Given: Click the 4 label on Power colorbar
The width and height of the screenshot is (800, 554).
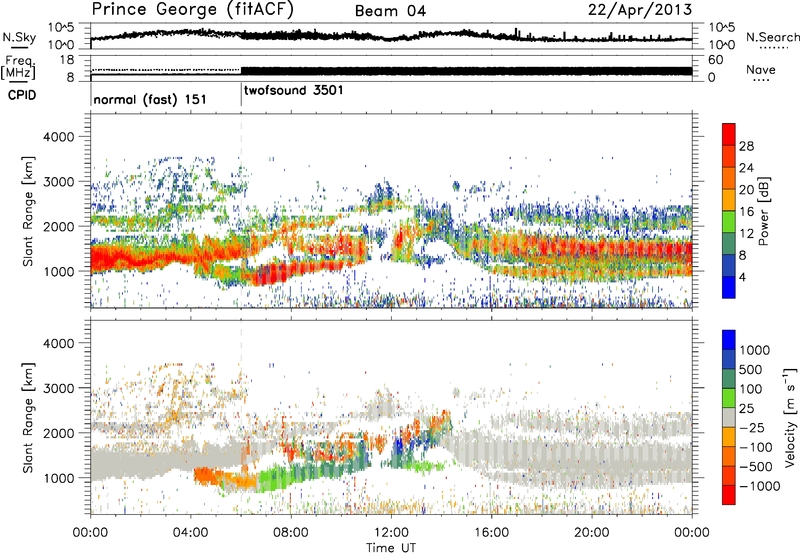Looking at the screenshot, I should click(x=743, y=278).
